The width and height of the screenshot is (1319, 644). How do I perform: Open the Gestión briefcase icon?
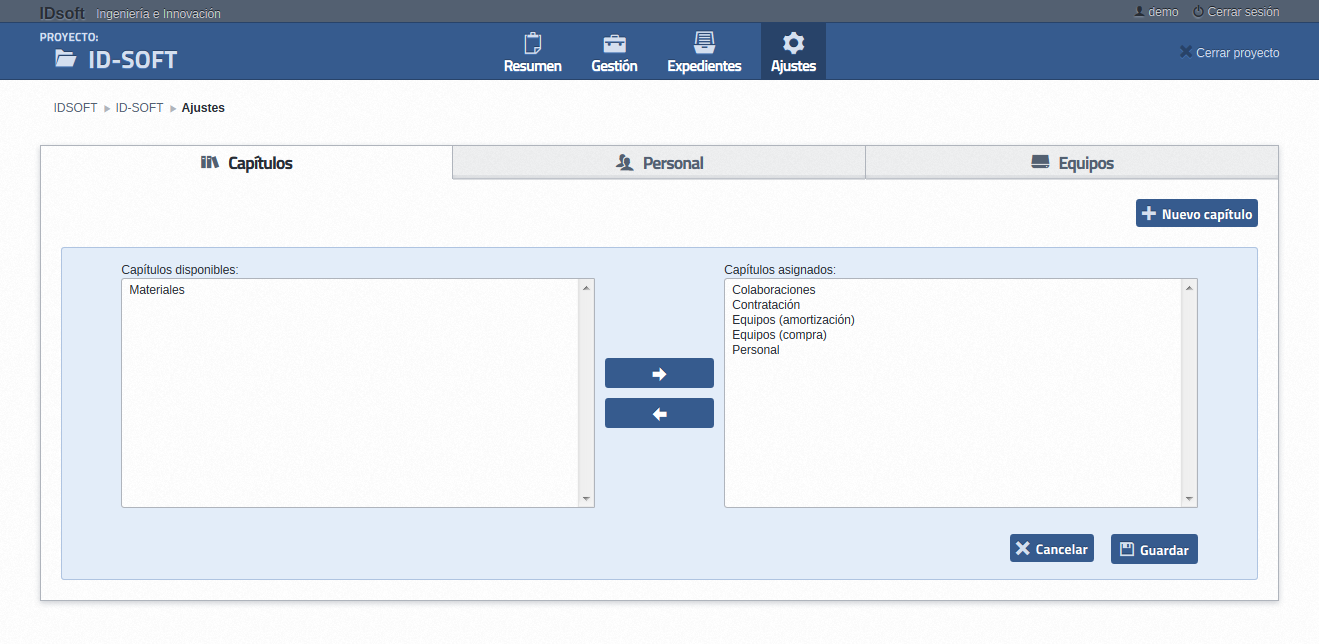(614, 44)
